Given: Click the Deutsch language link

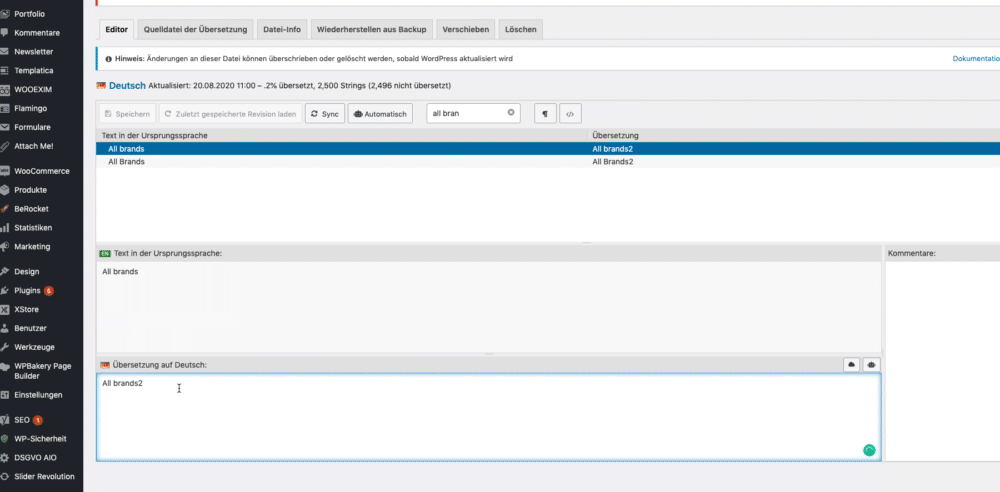Looking at the screenshot, I should point(127,86).
